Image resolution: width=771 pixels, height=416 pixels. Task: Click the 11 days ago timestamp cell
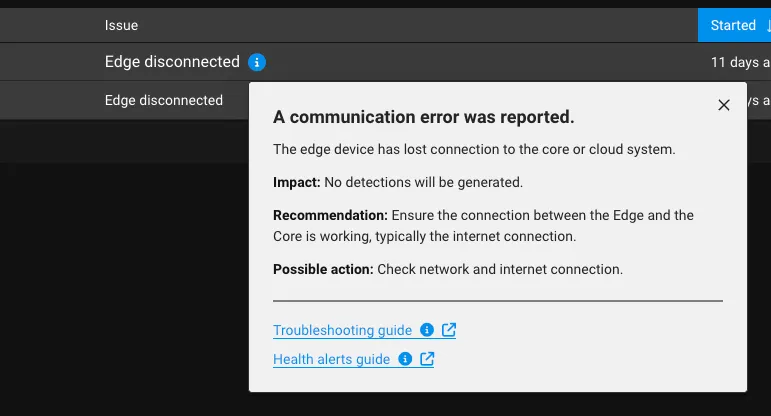740,62
